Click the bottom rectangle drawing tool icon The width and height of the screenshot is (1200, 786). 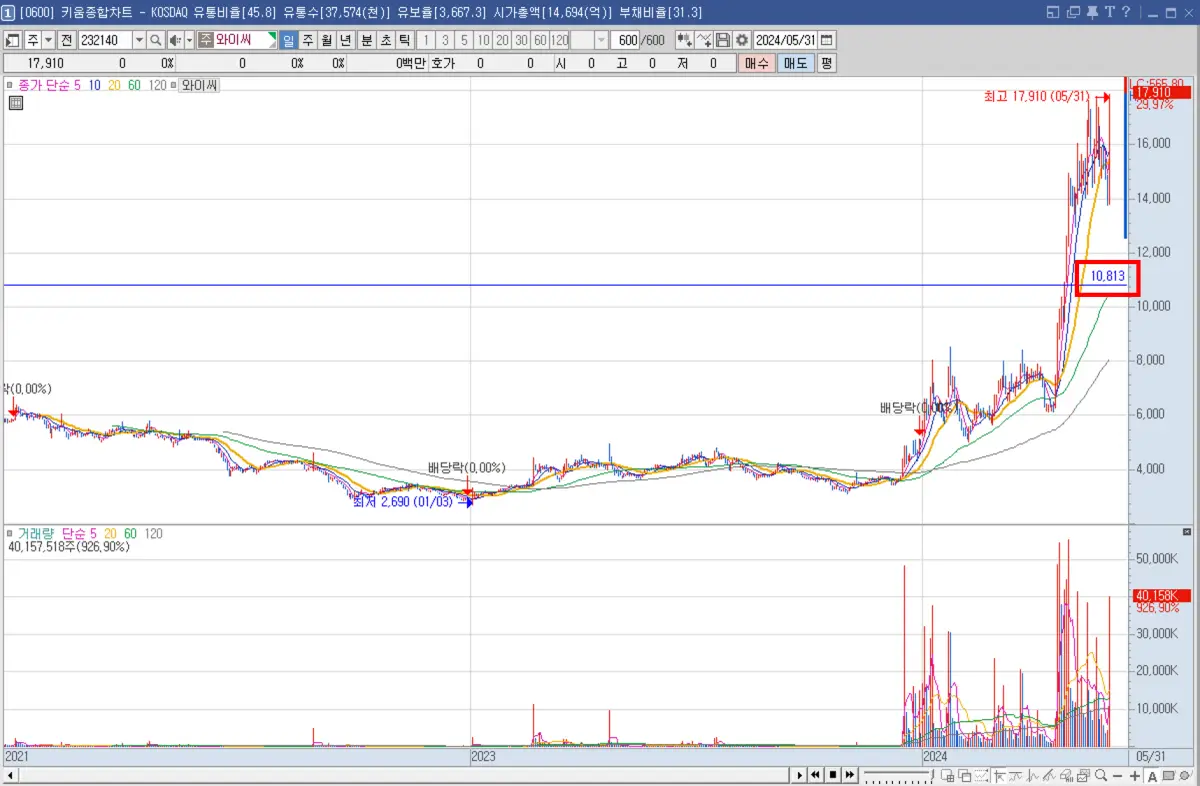point(1168,776)
